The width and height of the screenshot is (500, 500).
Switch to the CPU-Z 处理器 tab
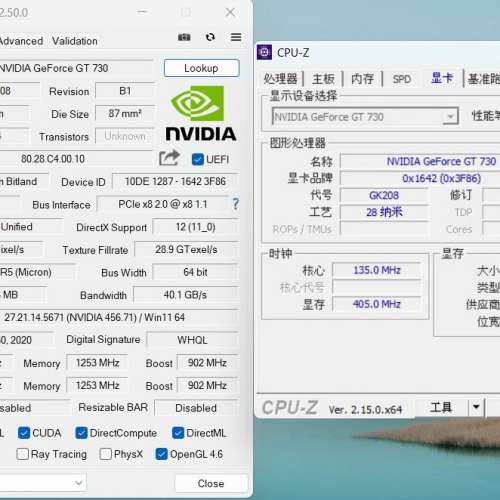[280, 79]
